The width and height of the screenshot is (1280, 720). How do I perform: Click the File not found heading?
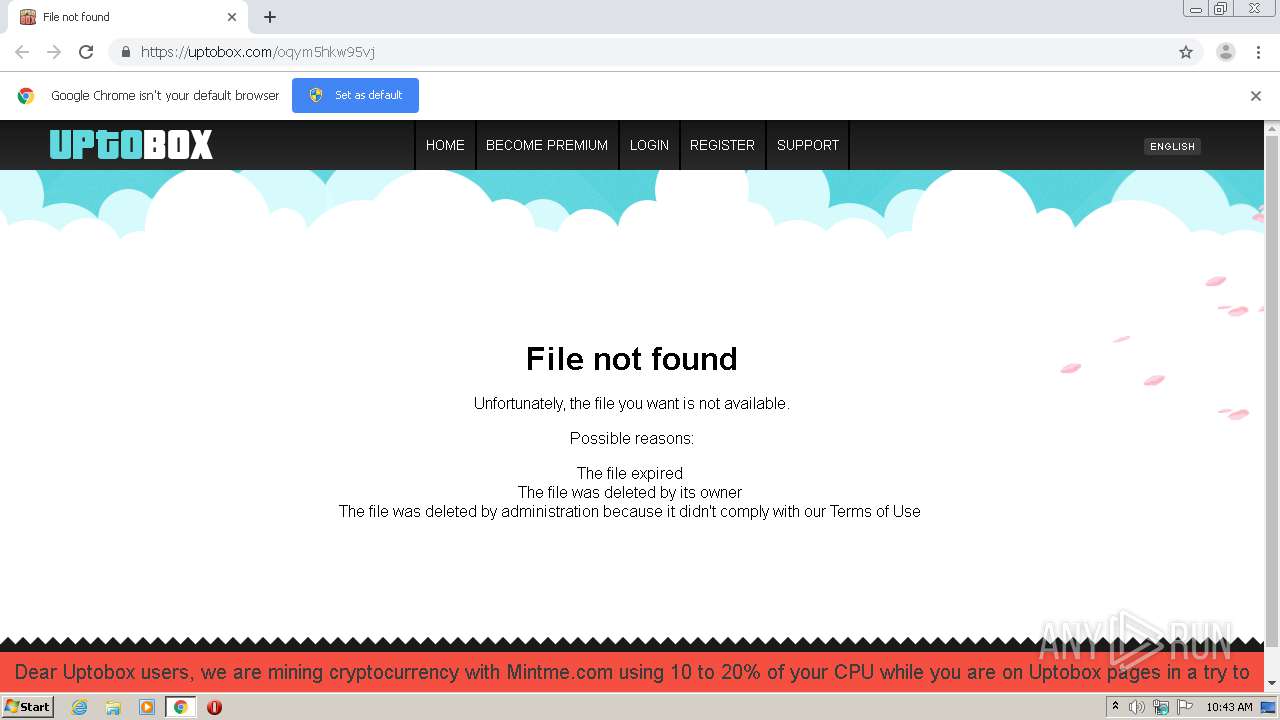pos(632,359)
